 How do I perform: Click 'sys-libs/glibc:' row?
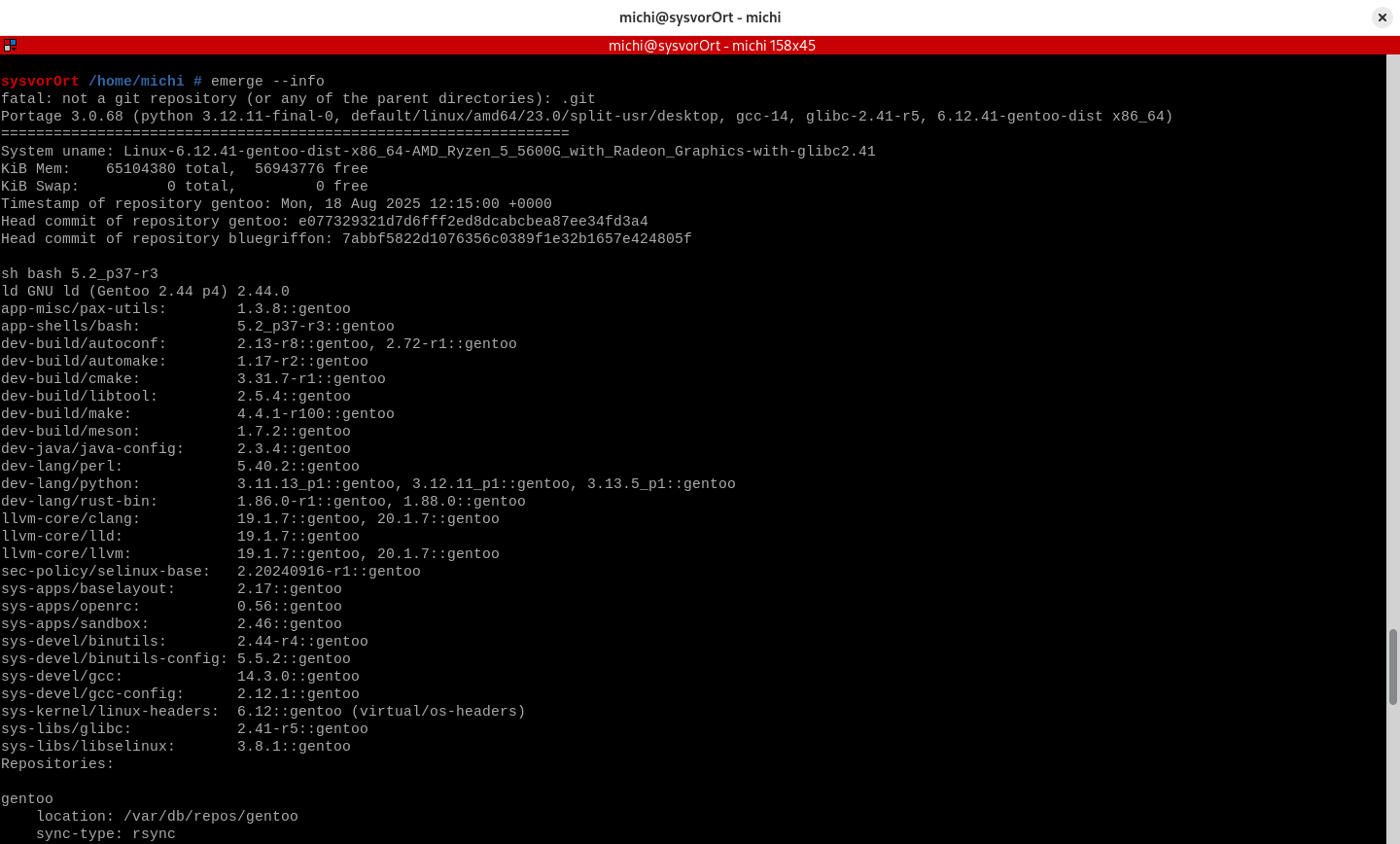pyautogui.click(x=185, y=729)
